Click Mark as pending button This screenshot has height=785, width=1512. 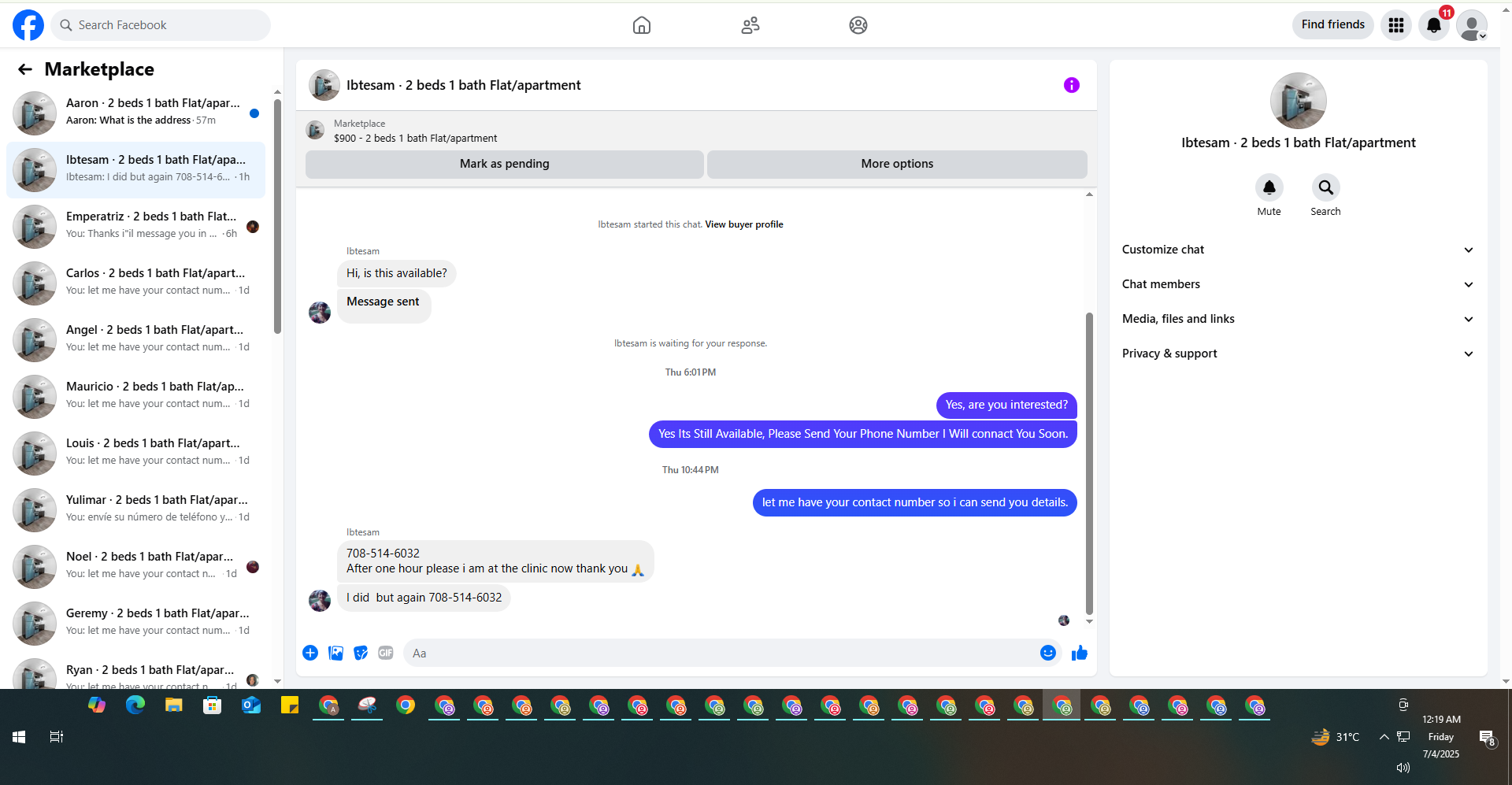505,164
